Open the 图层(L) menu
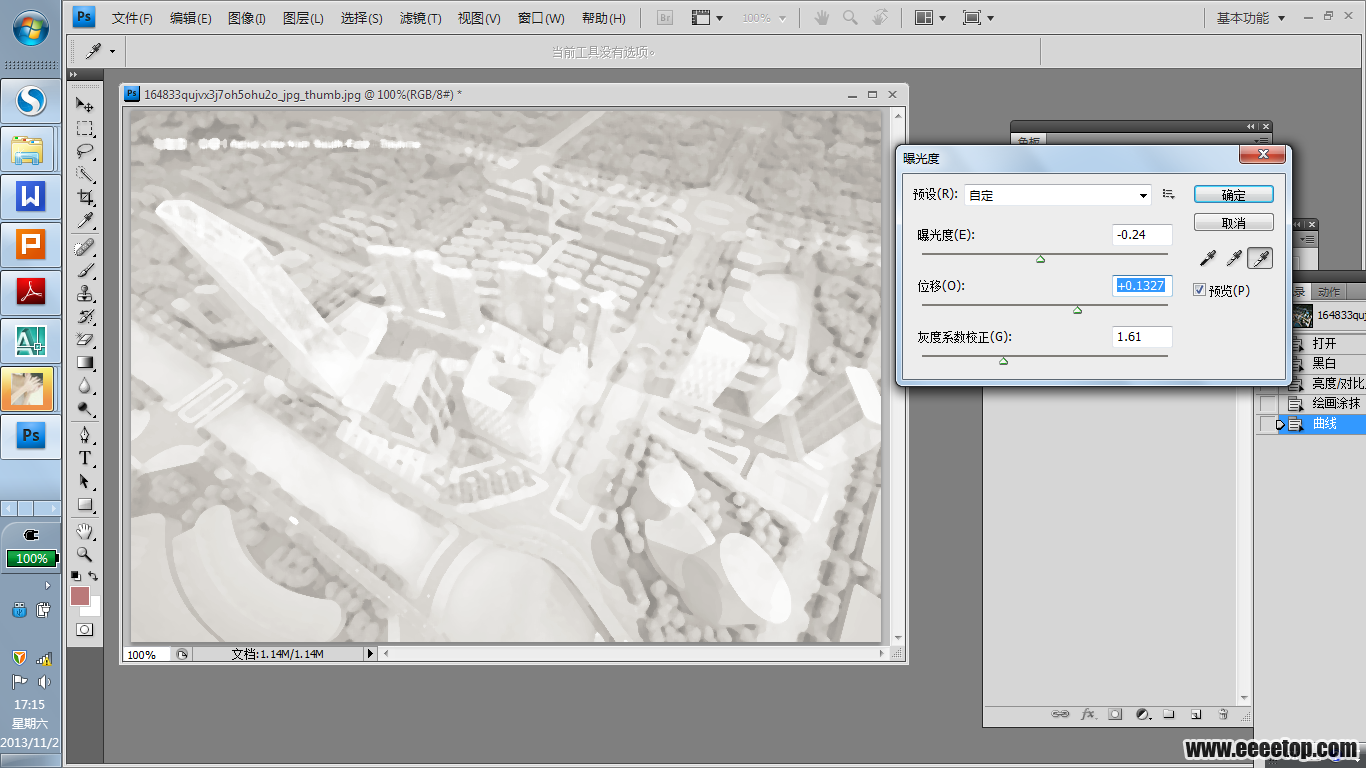1366x768 pixels. (x=303, y=18)
